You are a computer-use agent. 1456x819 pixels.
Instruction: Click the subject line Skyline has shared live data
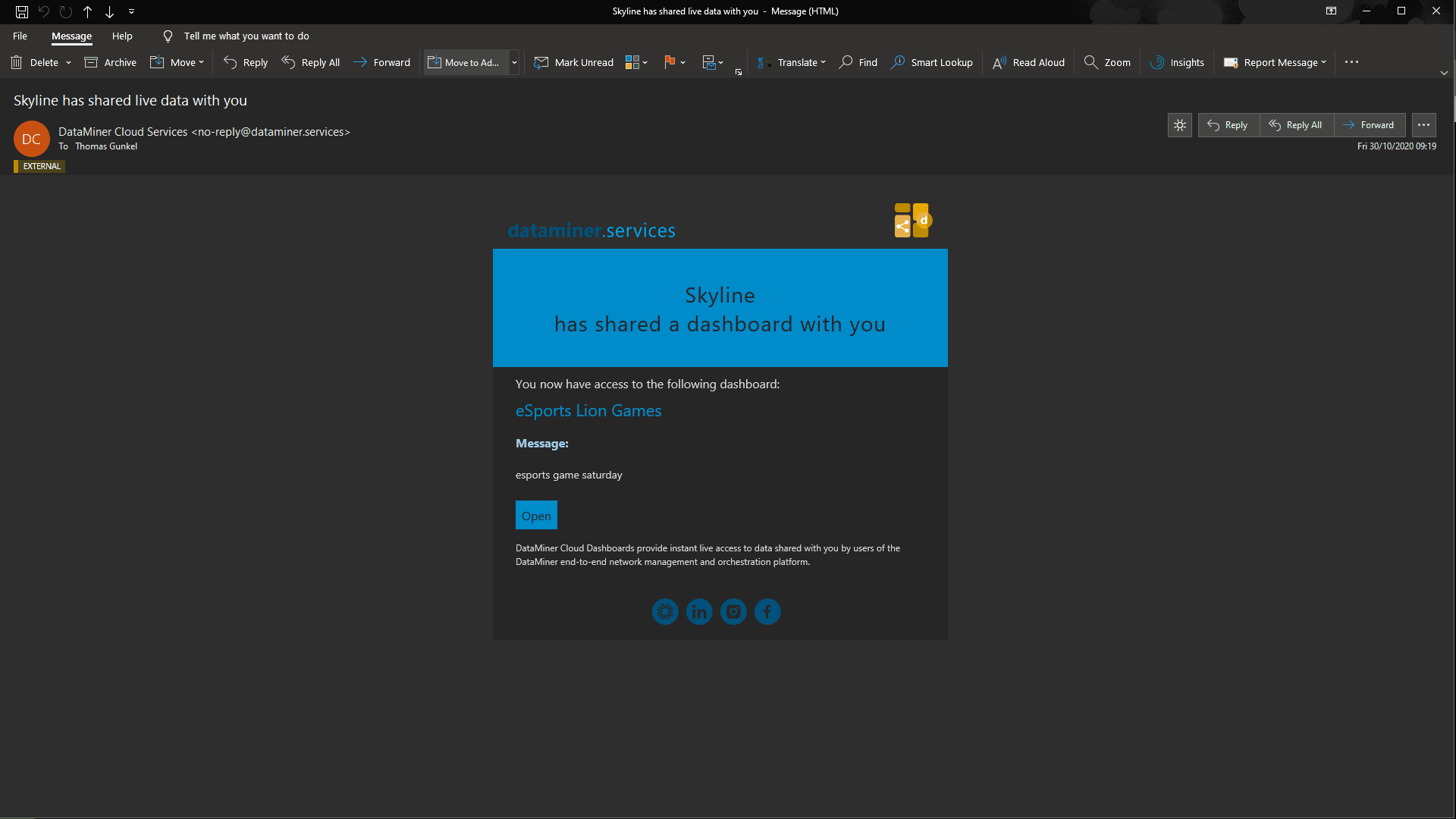(130, 100)
